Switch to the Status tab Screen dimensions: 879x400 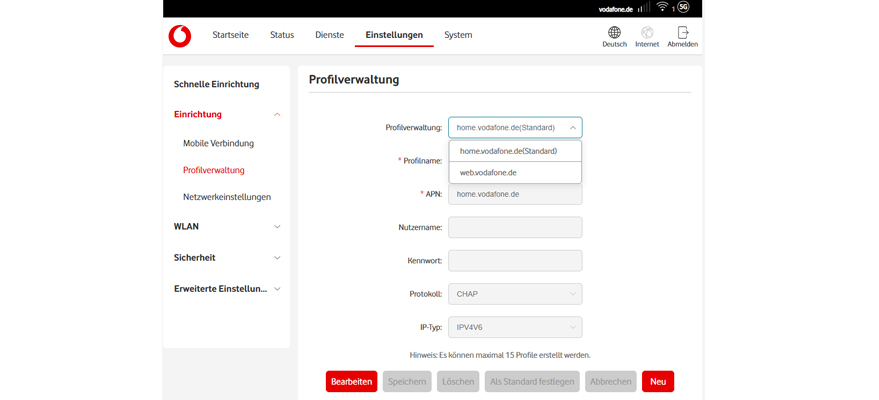point(282,35)
